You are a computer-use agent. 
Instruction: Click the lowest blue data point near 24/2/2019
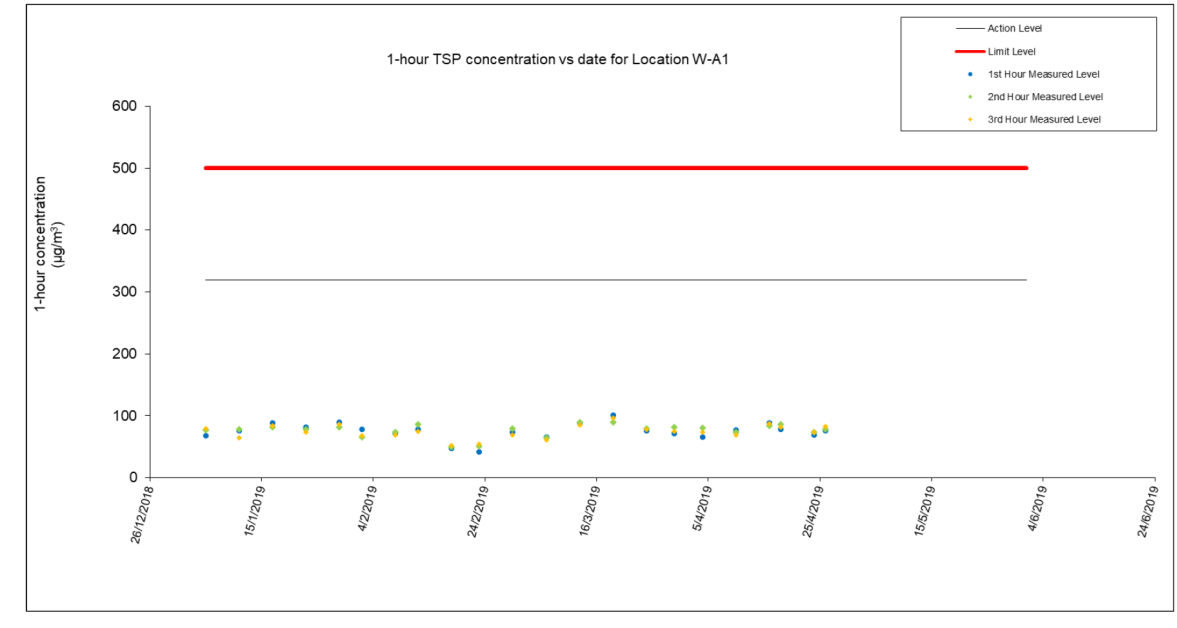pyautogui.click(x=479, y=452)
